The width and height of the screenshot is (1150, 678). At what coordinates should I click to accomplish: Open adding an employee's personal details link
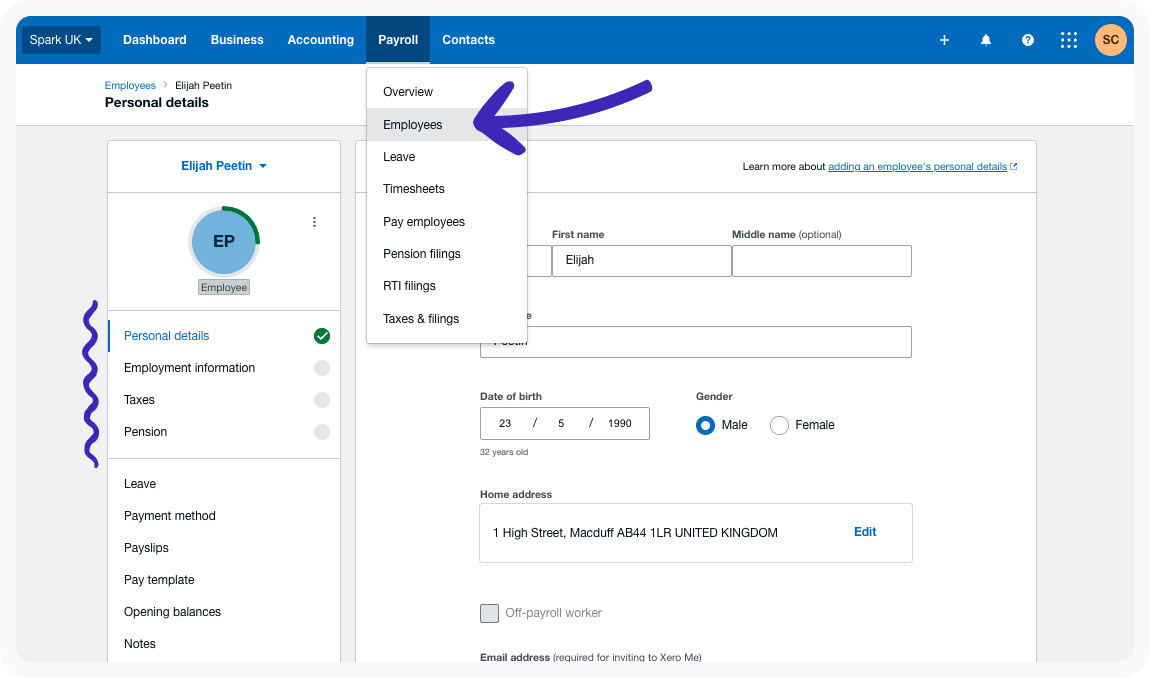click(918, 167)
